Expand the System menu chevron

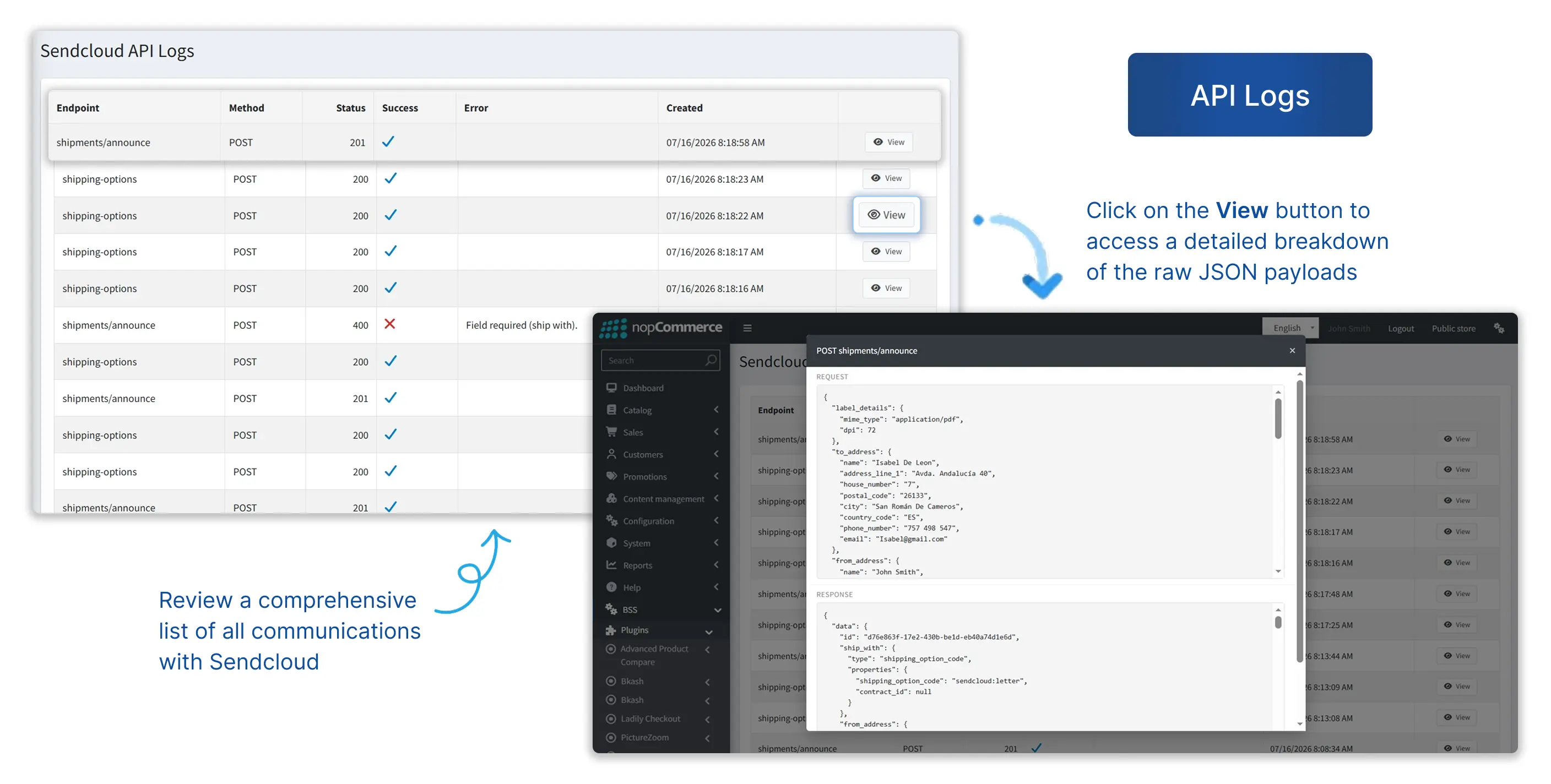tap(717, 543)
